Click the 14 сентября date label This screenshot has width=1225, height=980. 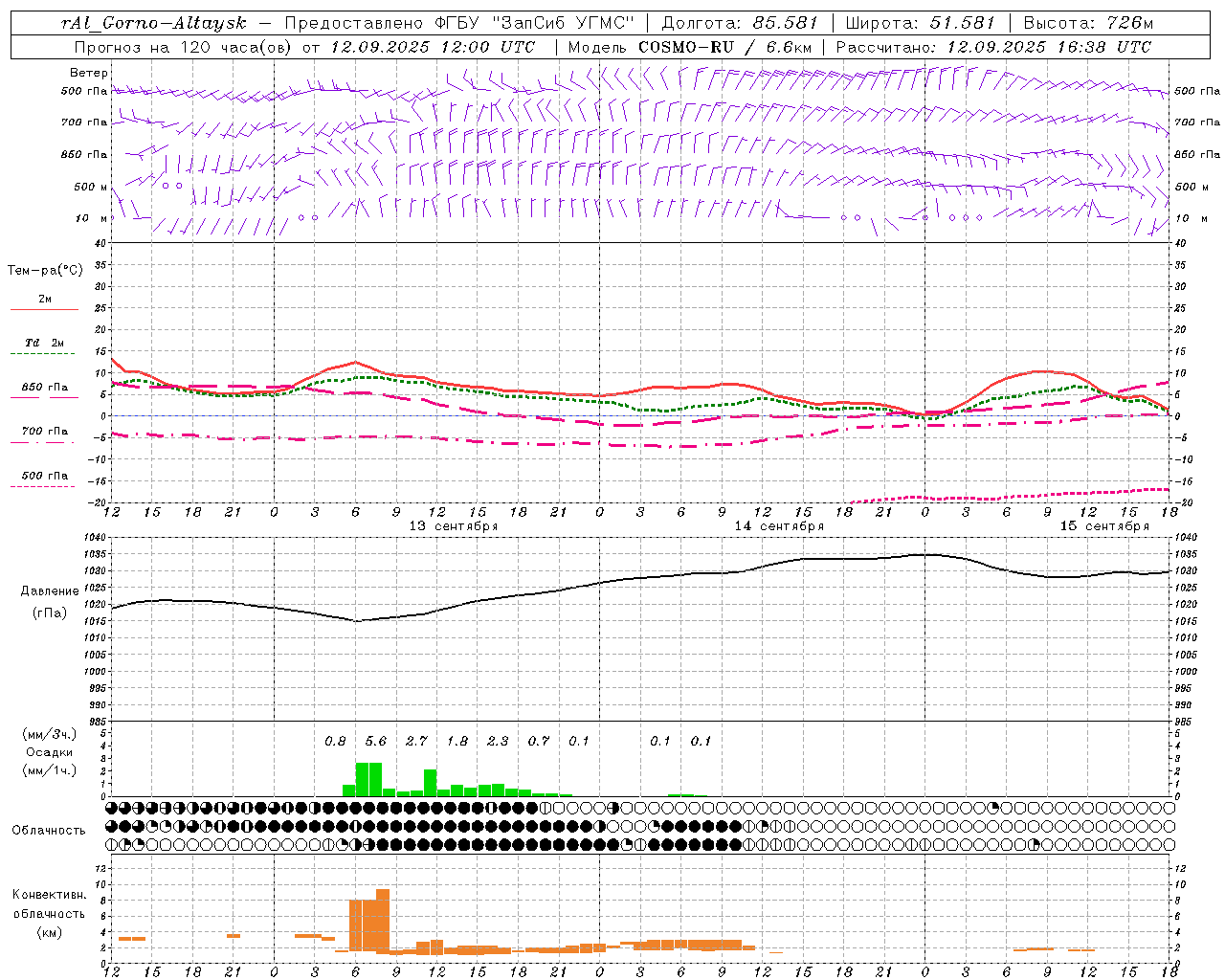[x=779, y=526]
